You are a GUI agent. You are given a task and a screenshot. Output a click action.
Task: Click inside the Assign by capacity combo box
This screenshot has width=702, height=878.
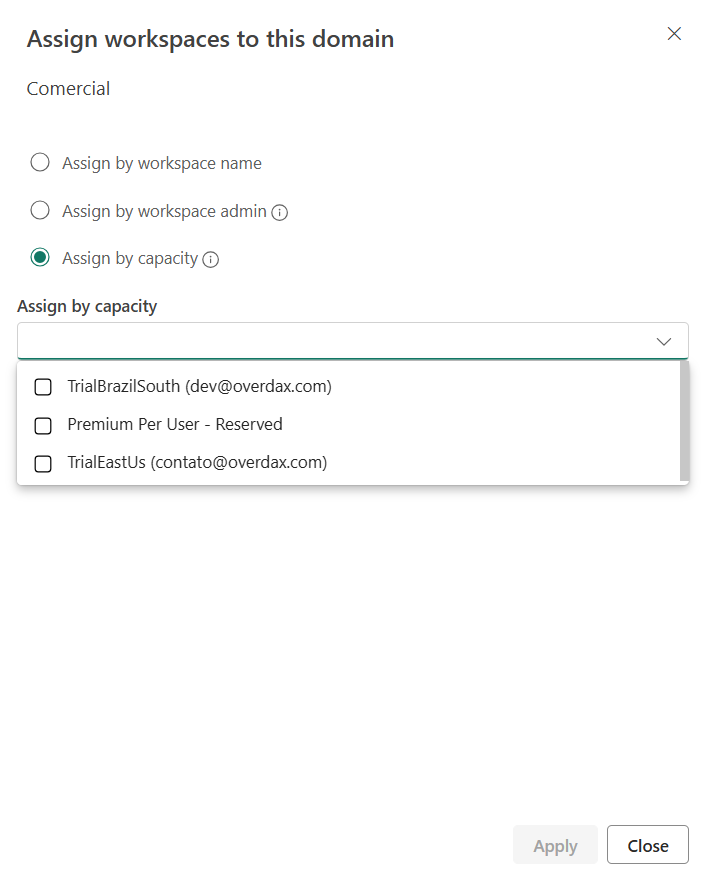(x=330, y=341)
